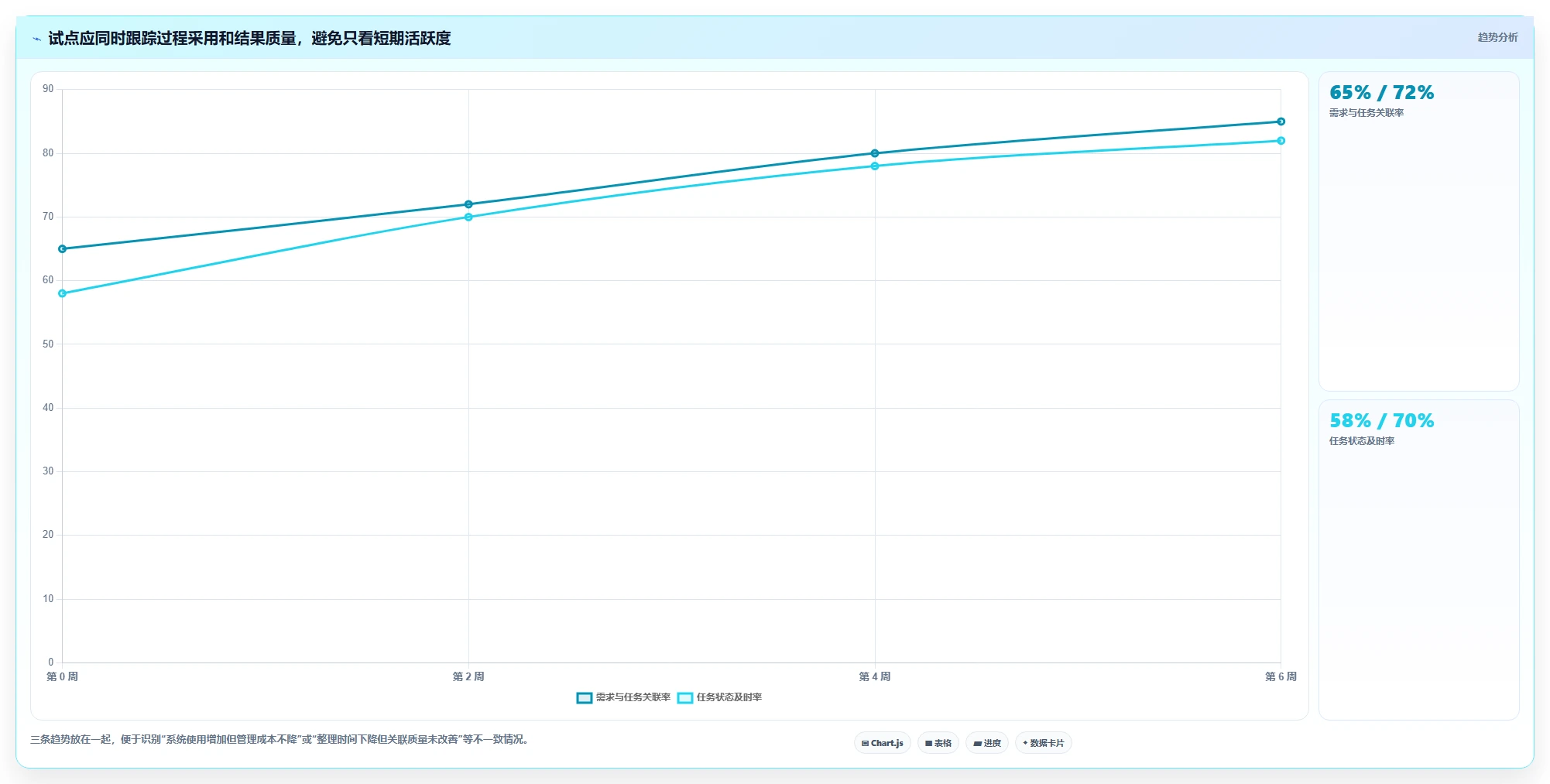1550x784 pixels.
Task: Click the 第 4 周 x-axis label
Action: click(x=875, y=676)
